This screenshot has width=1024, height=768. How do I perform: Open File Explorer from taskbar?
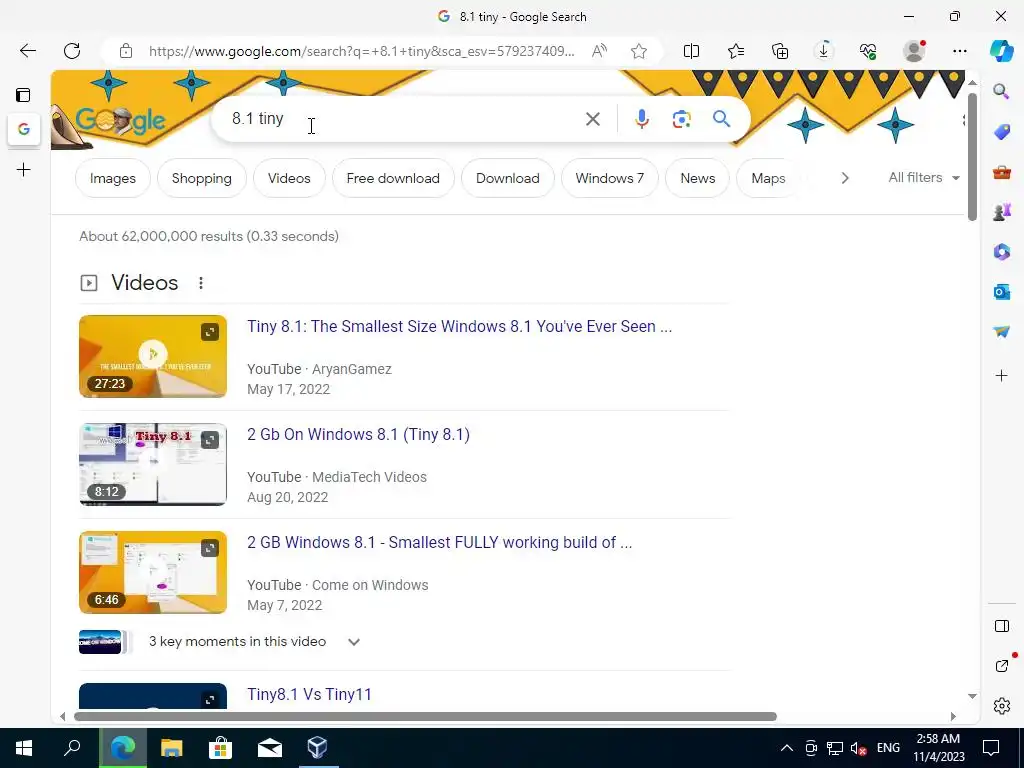pos(172,748)
